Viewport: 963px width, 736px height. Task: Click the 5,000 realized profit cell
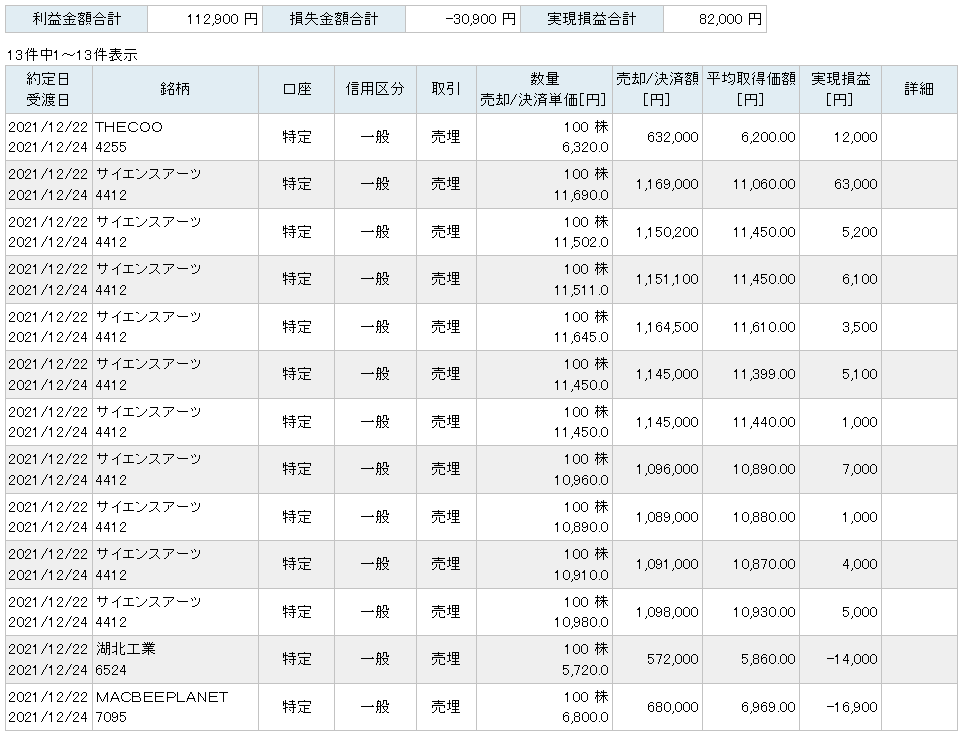click(x=840, y=612)
